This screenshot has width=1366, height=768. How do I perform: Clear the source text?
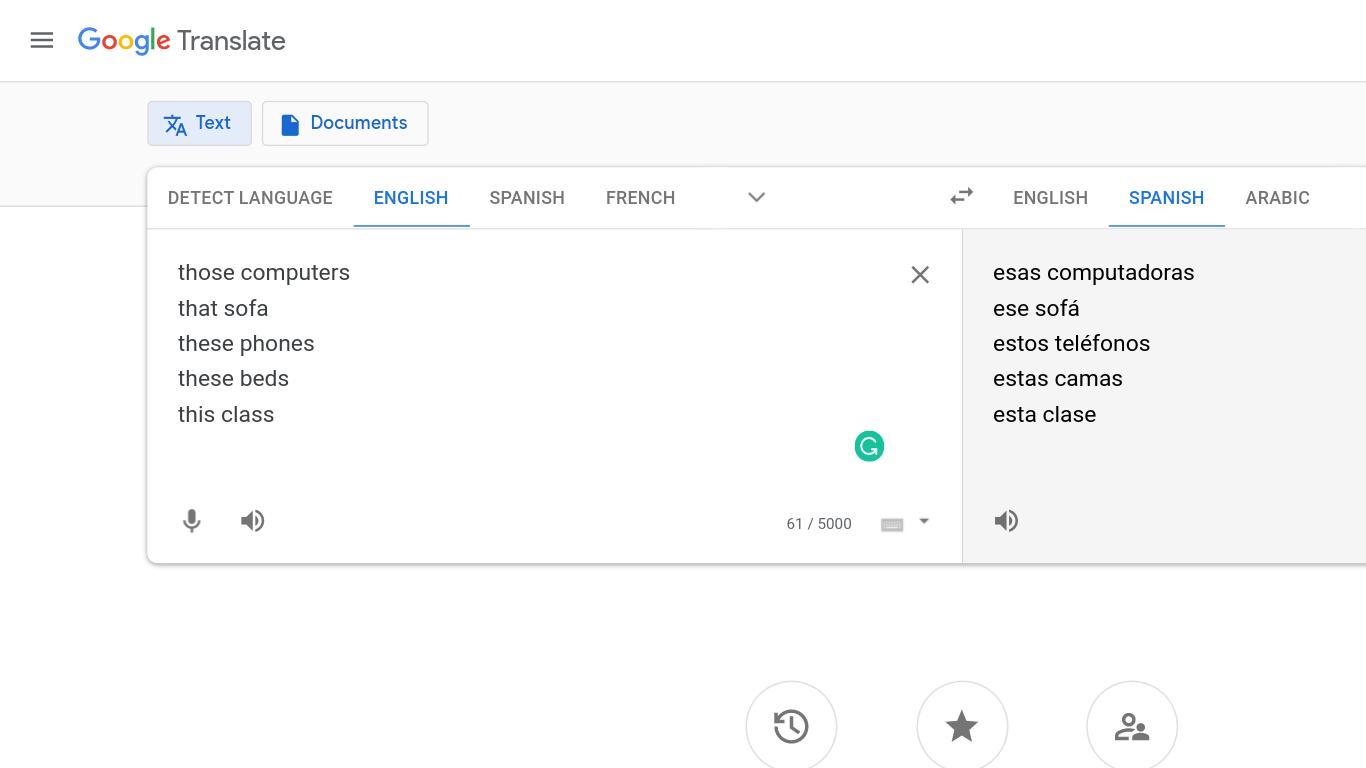tap(920, 275)
